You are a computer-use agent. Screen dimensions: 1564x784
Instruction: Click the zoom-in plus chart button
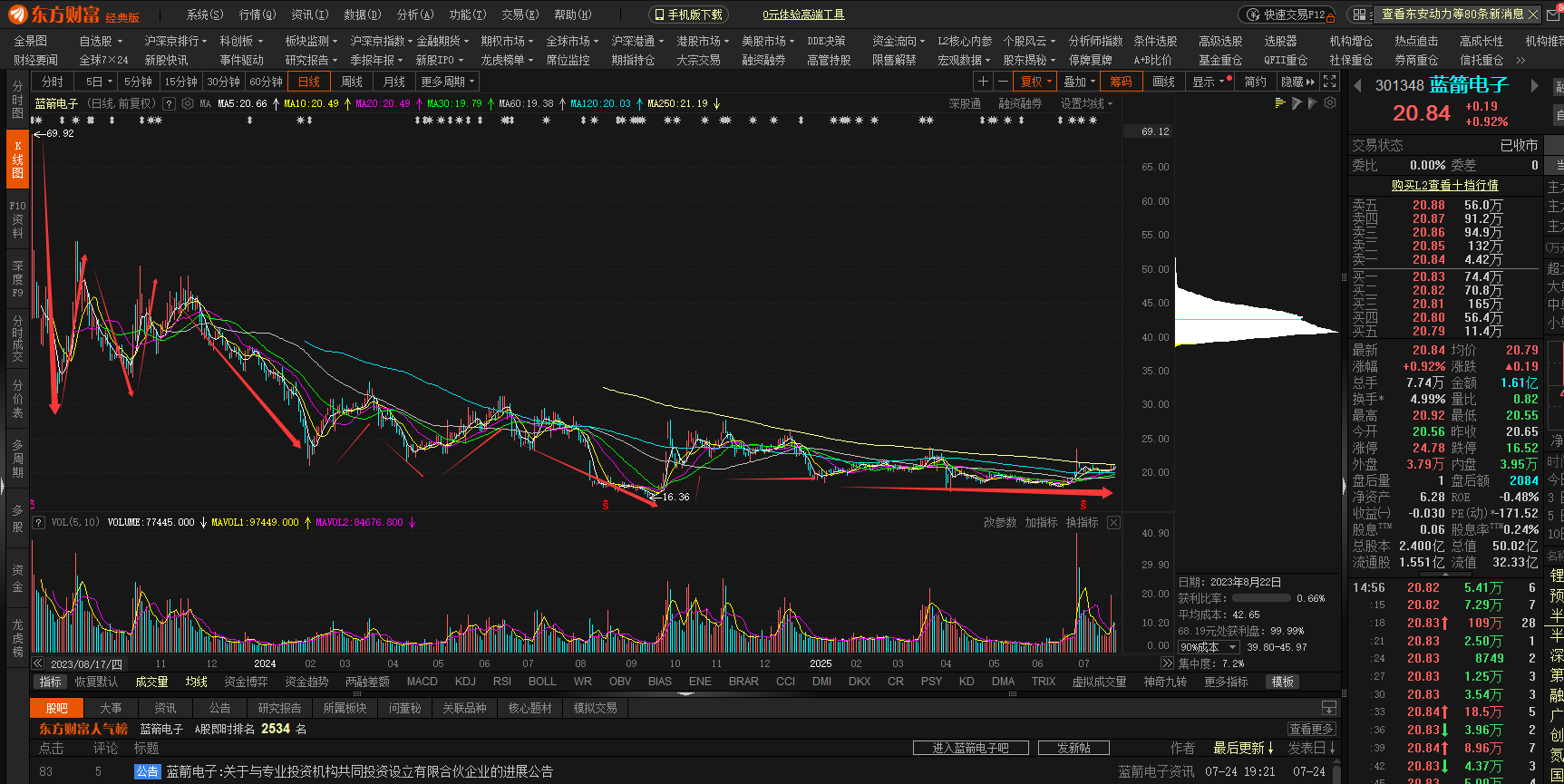pos(982,82)
